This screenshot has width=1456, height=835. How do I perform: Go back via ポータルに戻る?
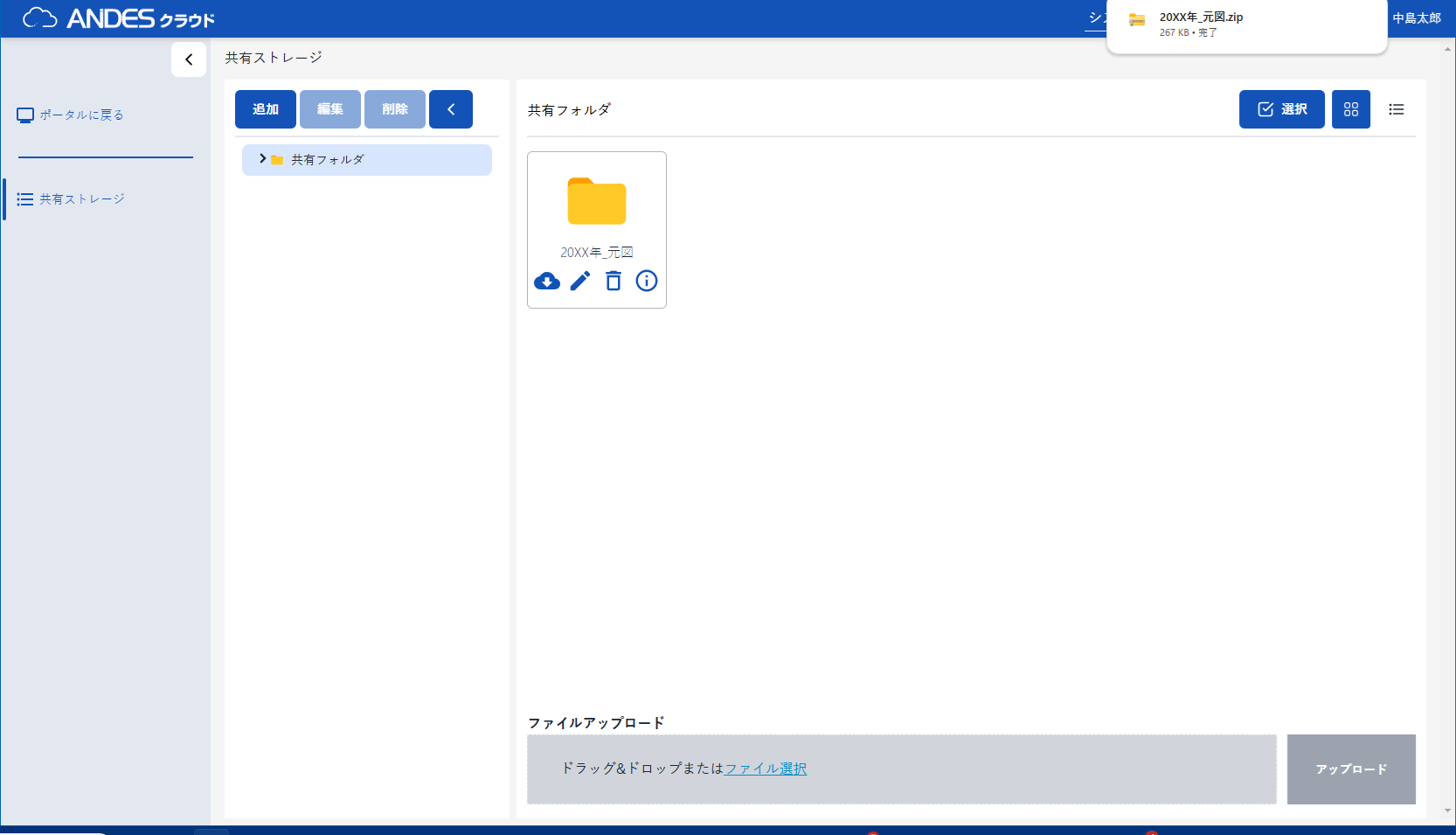80,115
